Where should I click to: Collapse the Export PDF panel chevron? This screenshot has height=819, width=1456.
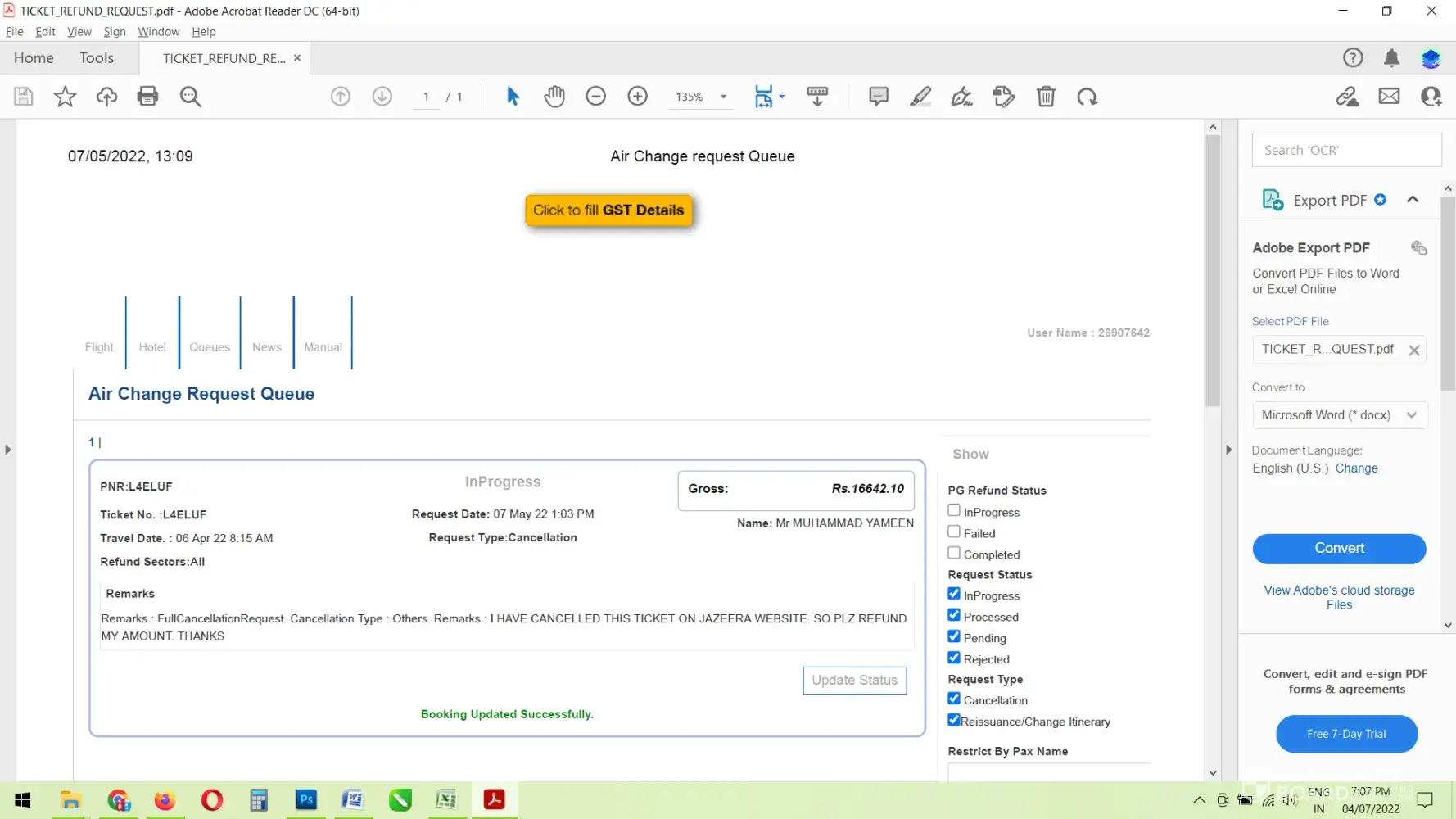tap(1413, 200)
